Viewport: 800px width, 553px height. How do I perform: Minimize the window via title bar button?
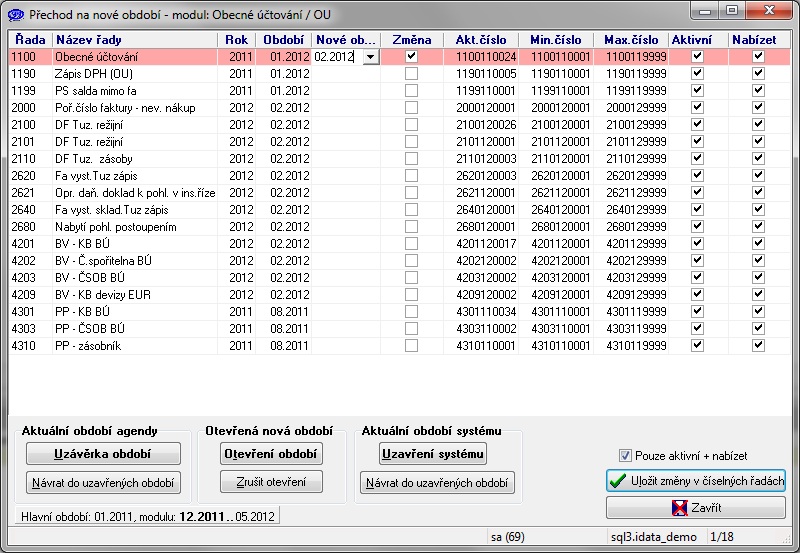click(706, 10)
